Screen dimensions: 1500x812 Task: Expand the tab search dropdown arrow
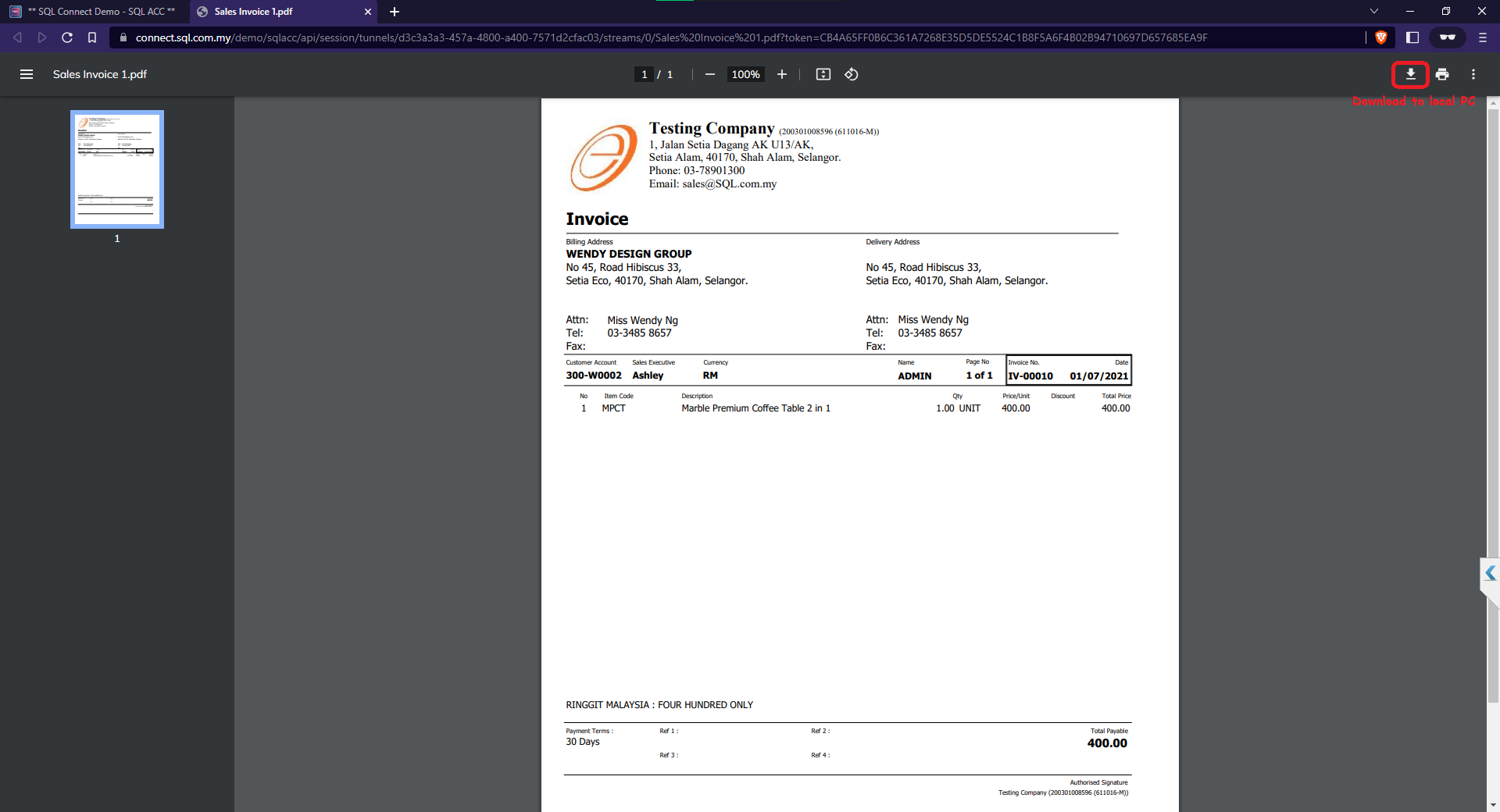[x=1374, y=12]
